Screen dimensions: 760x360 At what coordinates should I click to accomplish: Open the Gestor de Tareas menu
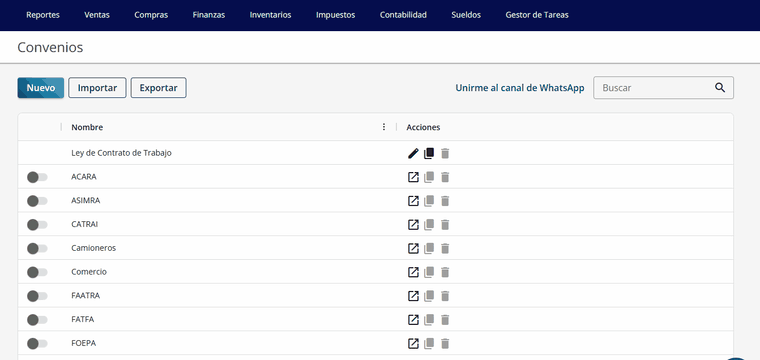click(537, 15)
